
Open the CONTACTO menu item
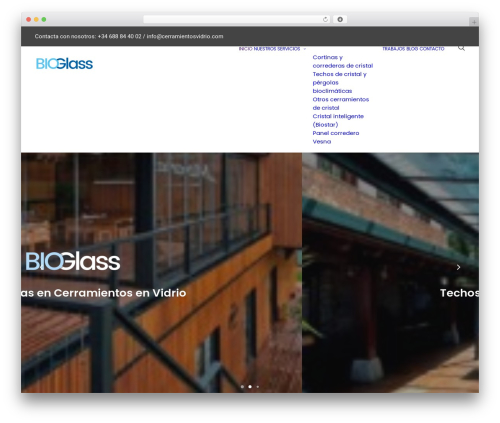[432, 49]
